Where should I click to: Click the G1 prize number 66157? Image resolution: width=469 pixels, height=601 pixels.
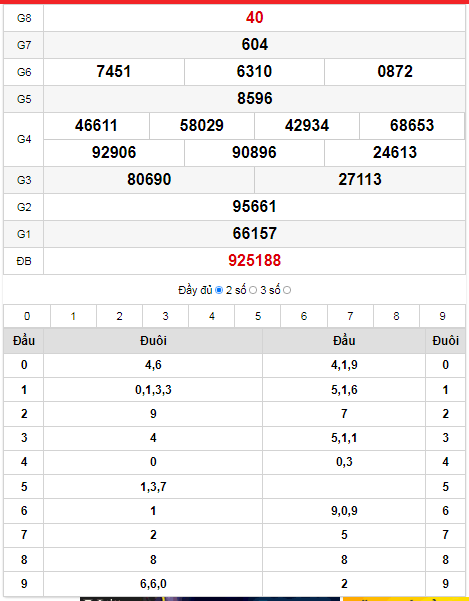click(x=254, y=233)
